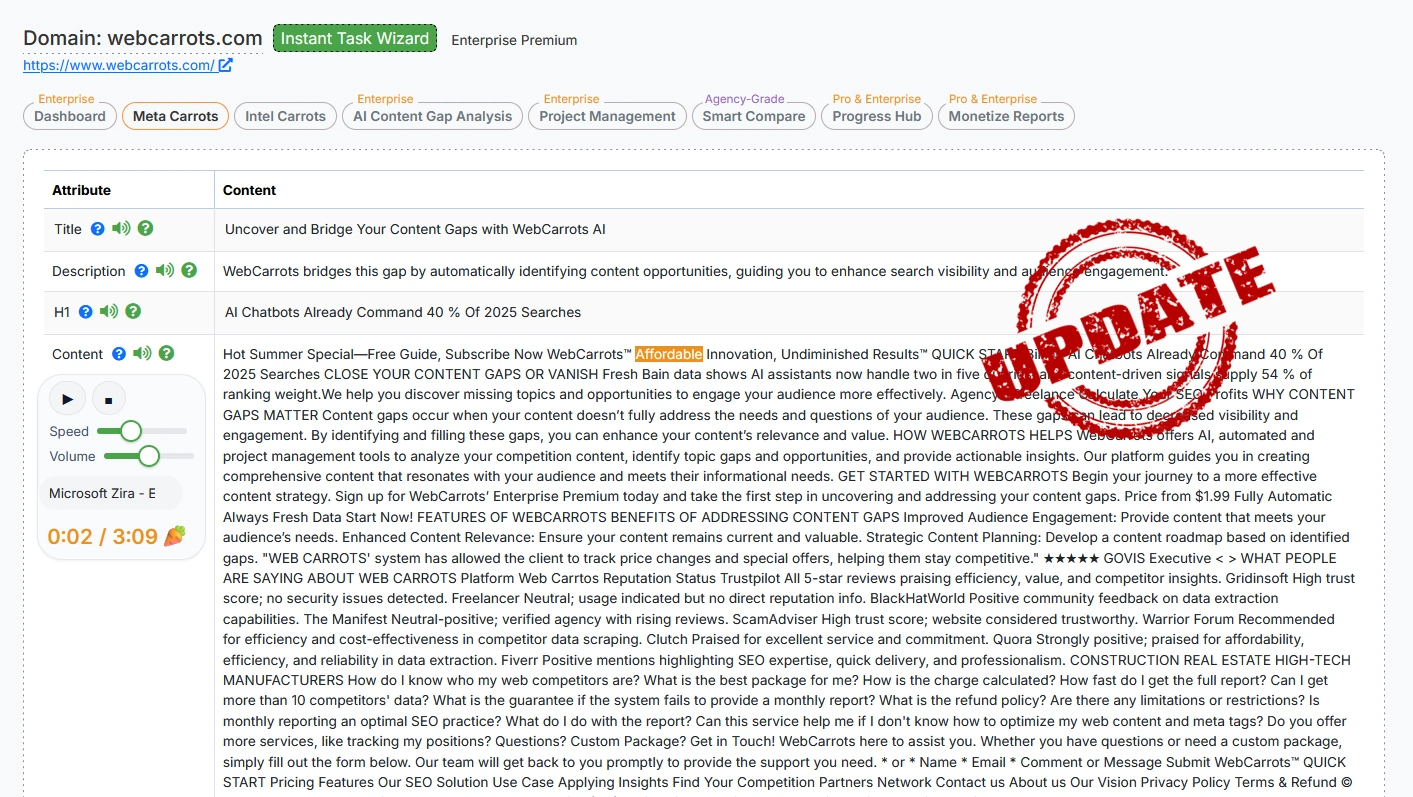This screenshot has height=797, width=1413.
Task: Click the Domain: webcarrots.com heading
Action: tap(143, 38)
